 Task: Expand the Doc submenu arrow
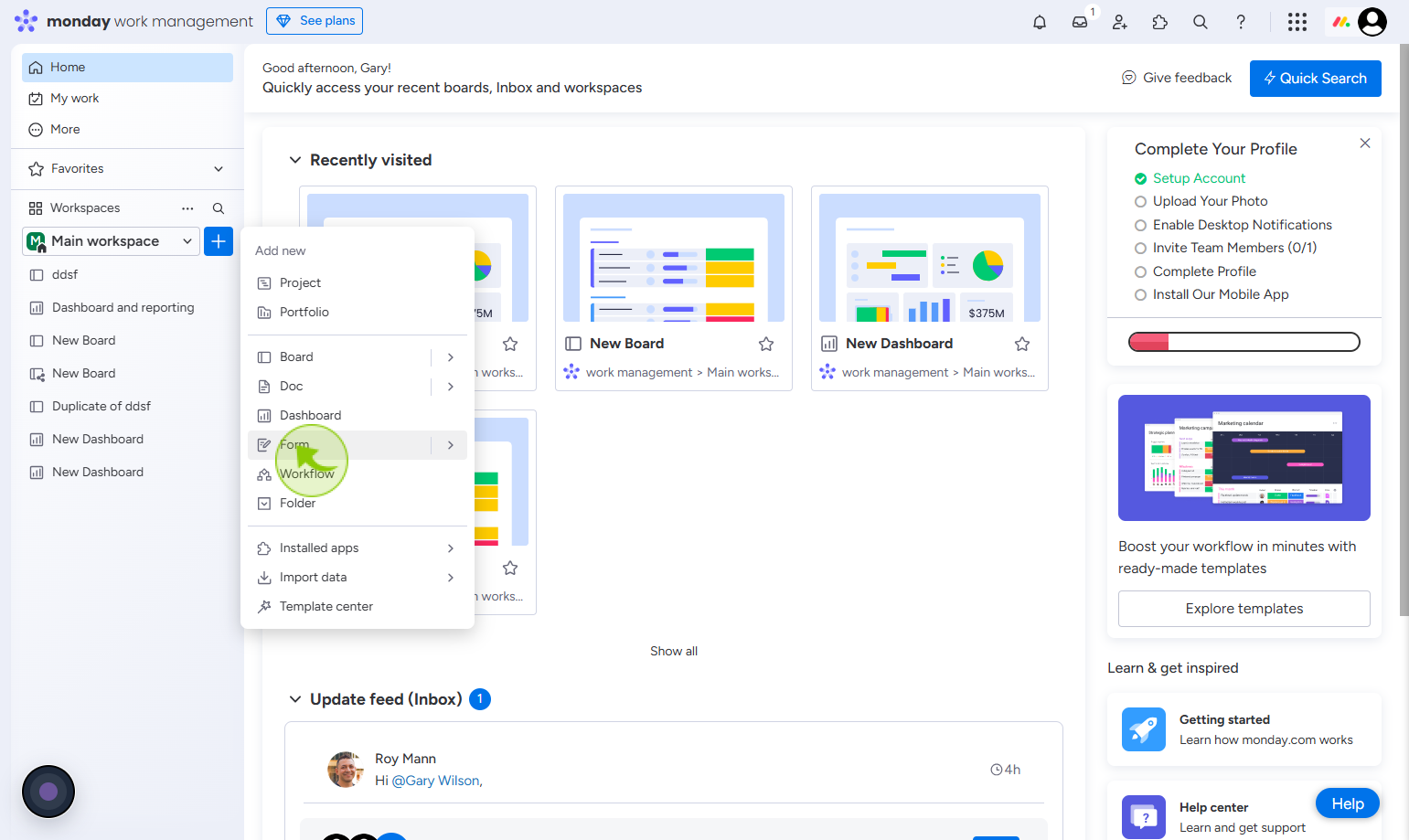coord(451,387)
